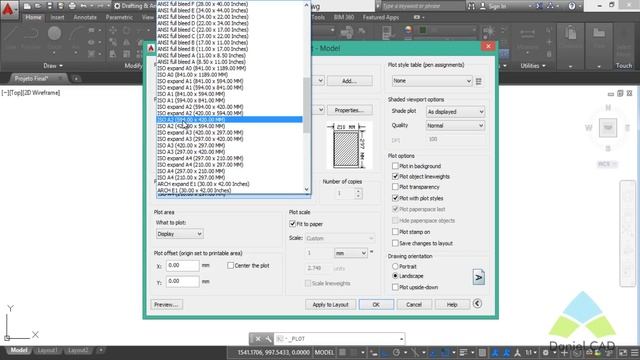Select Portrait orientation radio button
640x360 pixels.
(395, 266)
